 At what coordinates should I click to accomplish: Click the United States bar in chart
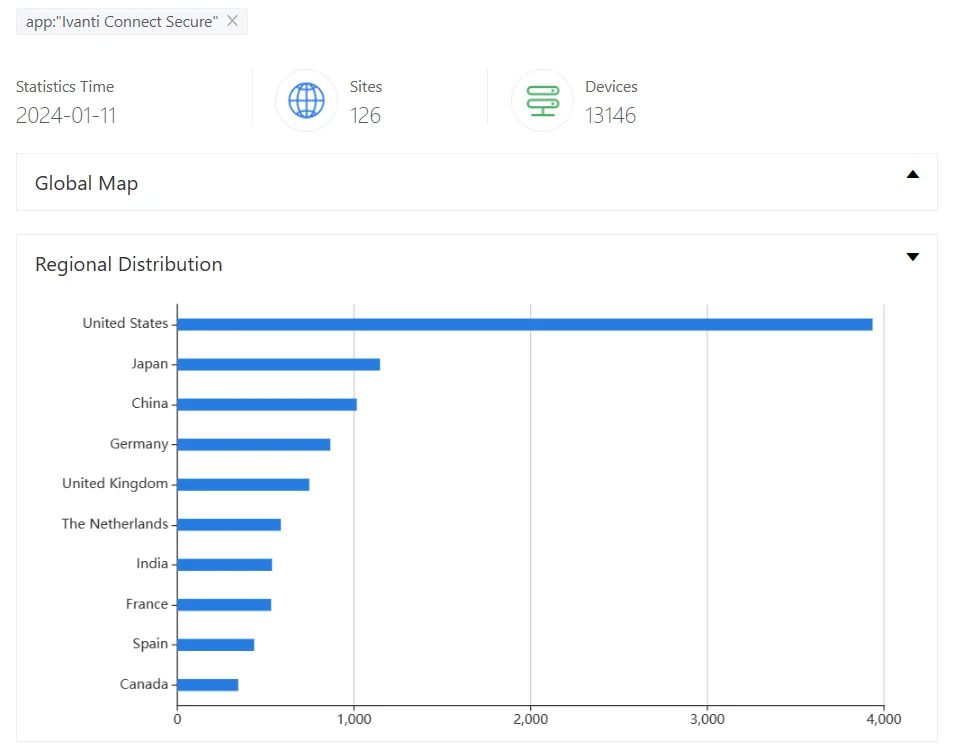click(x=525, y=324)
